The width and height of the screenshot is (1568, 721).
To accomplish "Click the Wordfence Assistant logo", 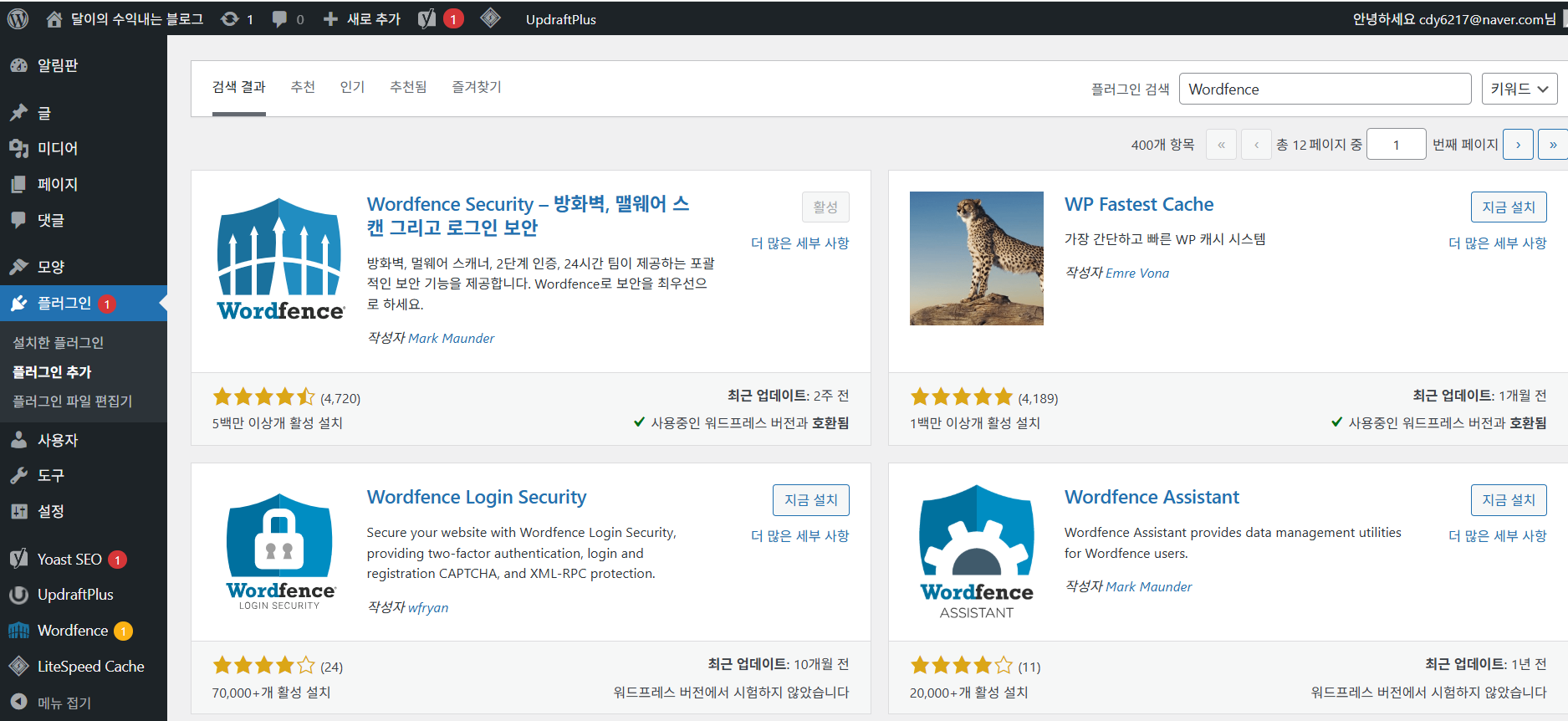I will click(x=977, y=552).
